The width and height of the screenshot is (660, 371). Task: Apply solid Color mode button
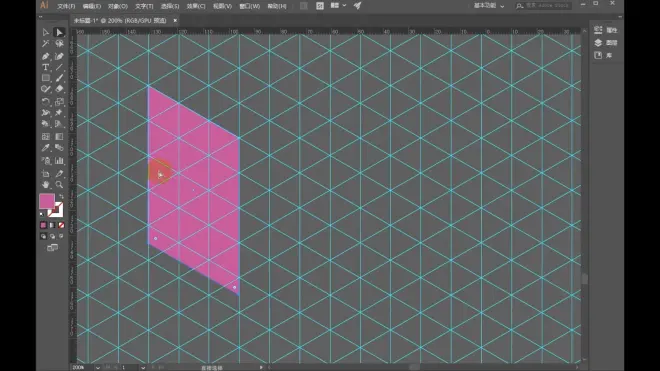43,225
